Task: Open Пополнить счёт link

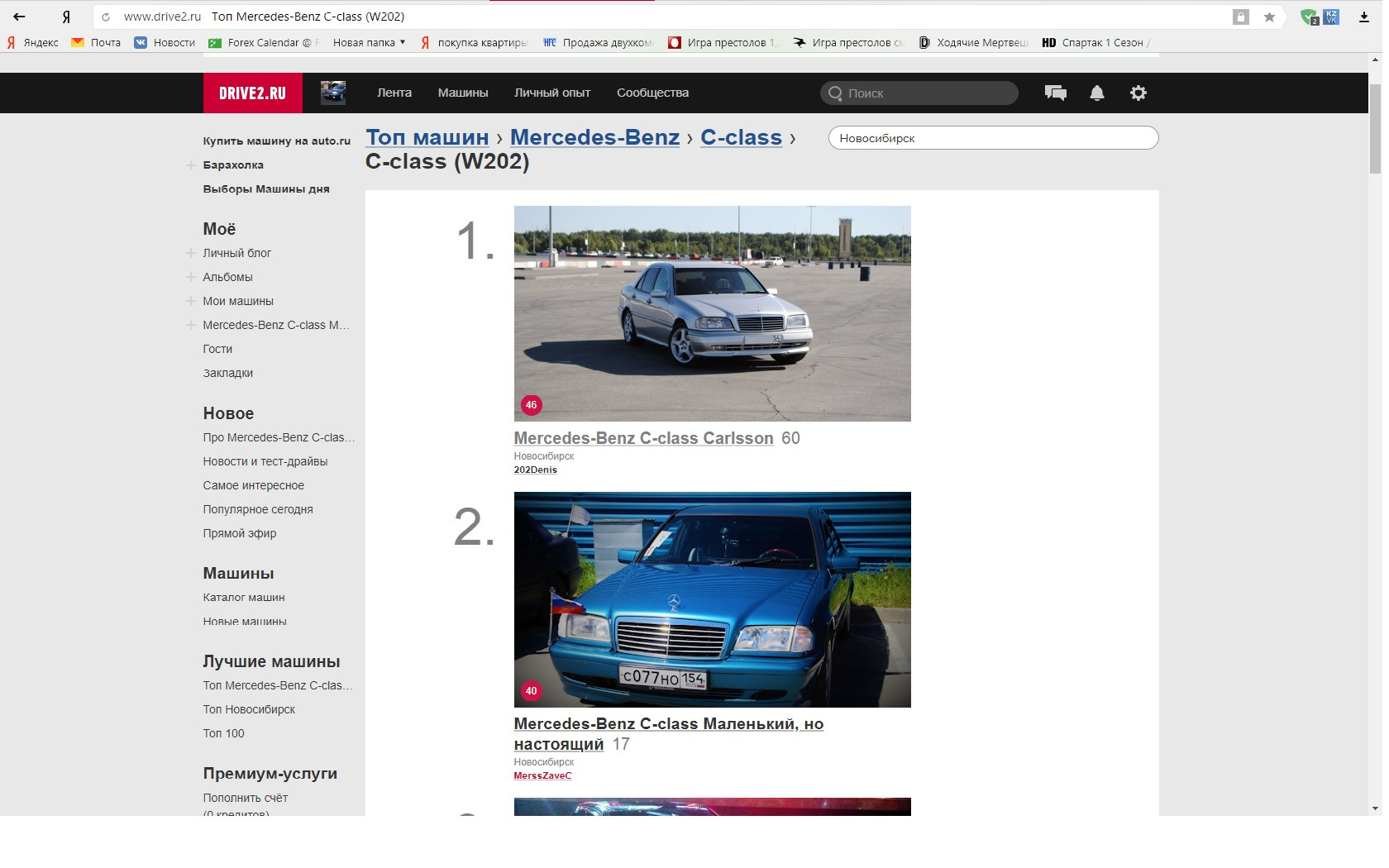Action: point(246,798)
